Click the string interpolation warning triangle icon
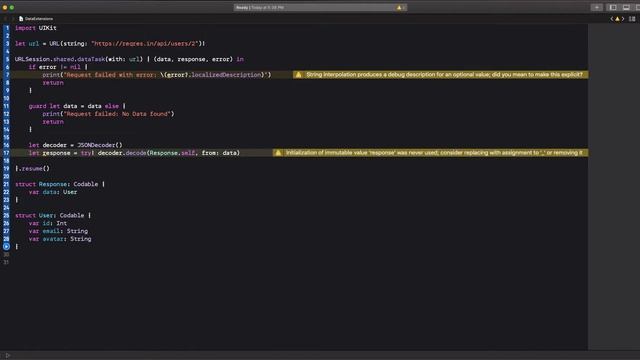Viewport: 640px width, 360px height. tap(298, 75)
